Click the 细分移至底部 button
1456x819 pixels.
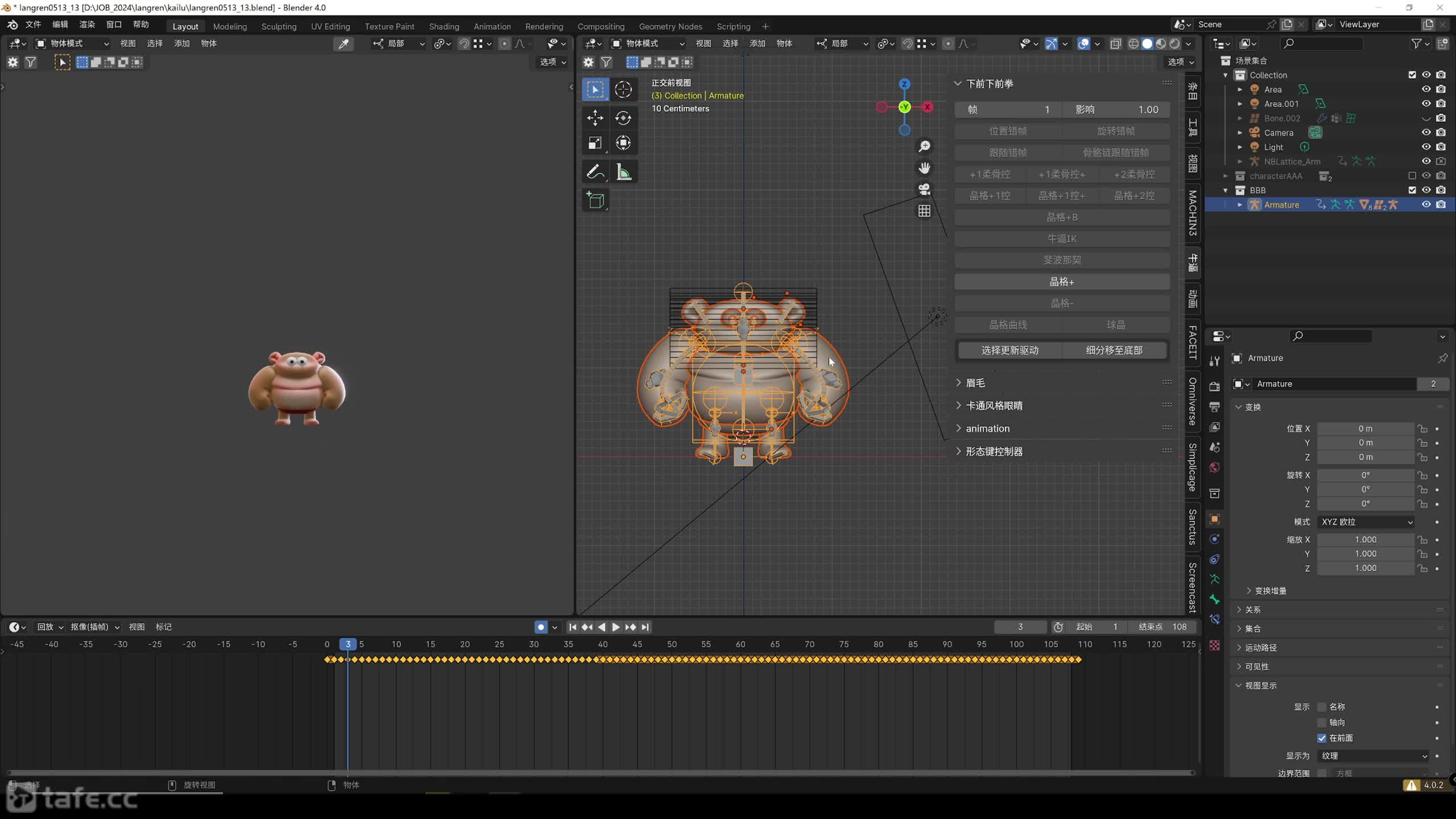[1114, 350]
